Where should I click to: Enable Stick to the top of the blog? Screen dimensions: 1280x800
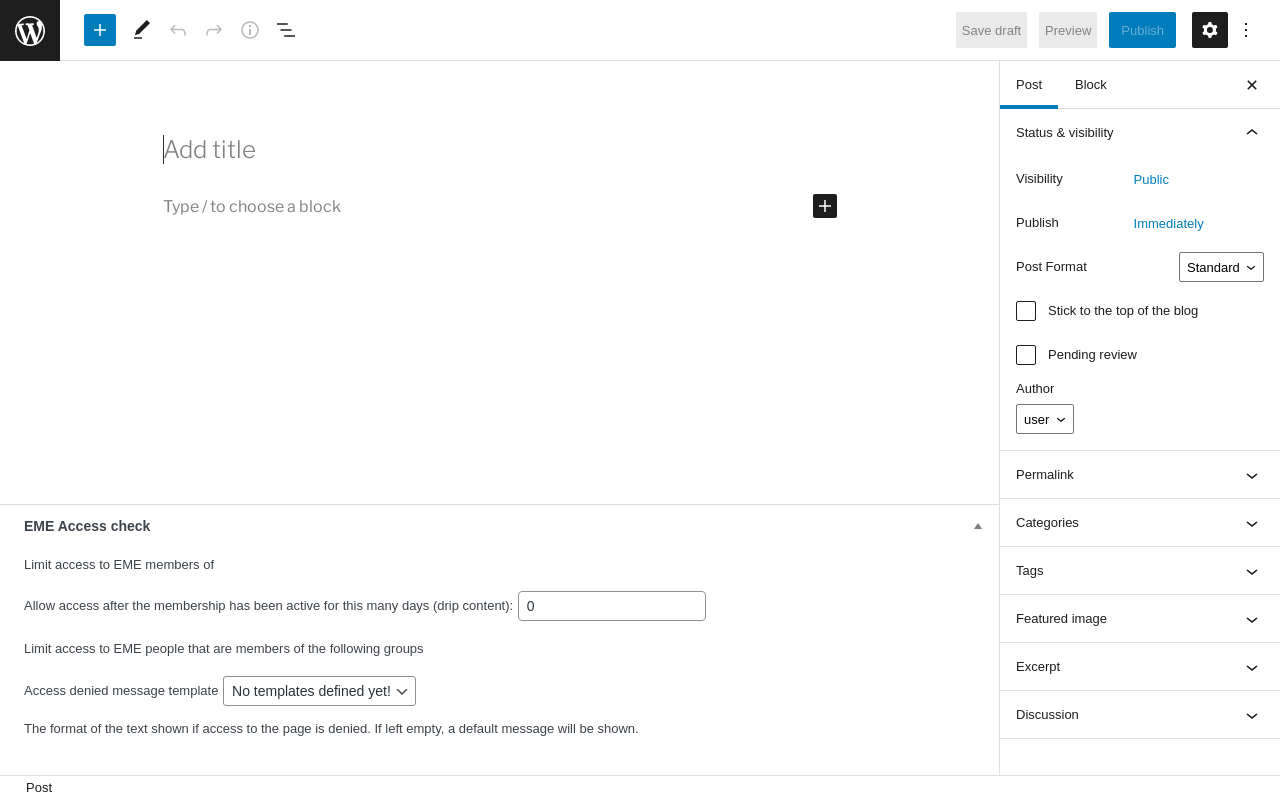tap(1026, 311)
